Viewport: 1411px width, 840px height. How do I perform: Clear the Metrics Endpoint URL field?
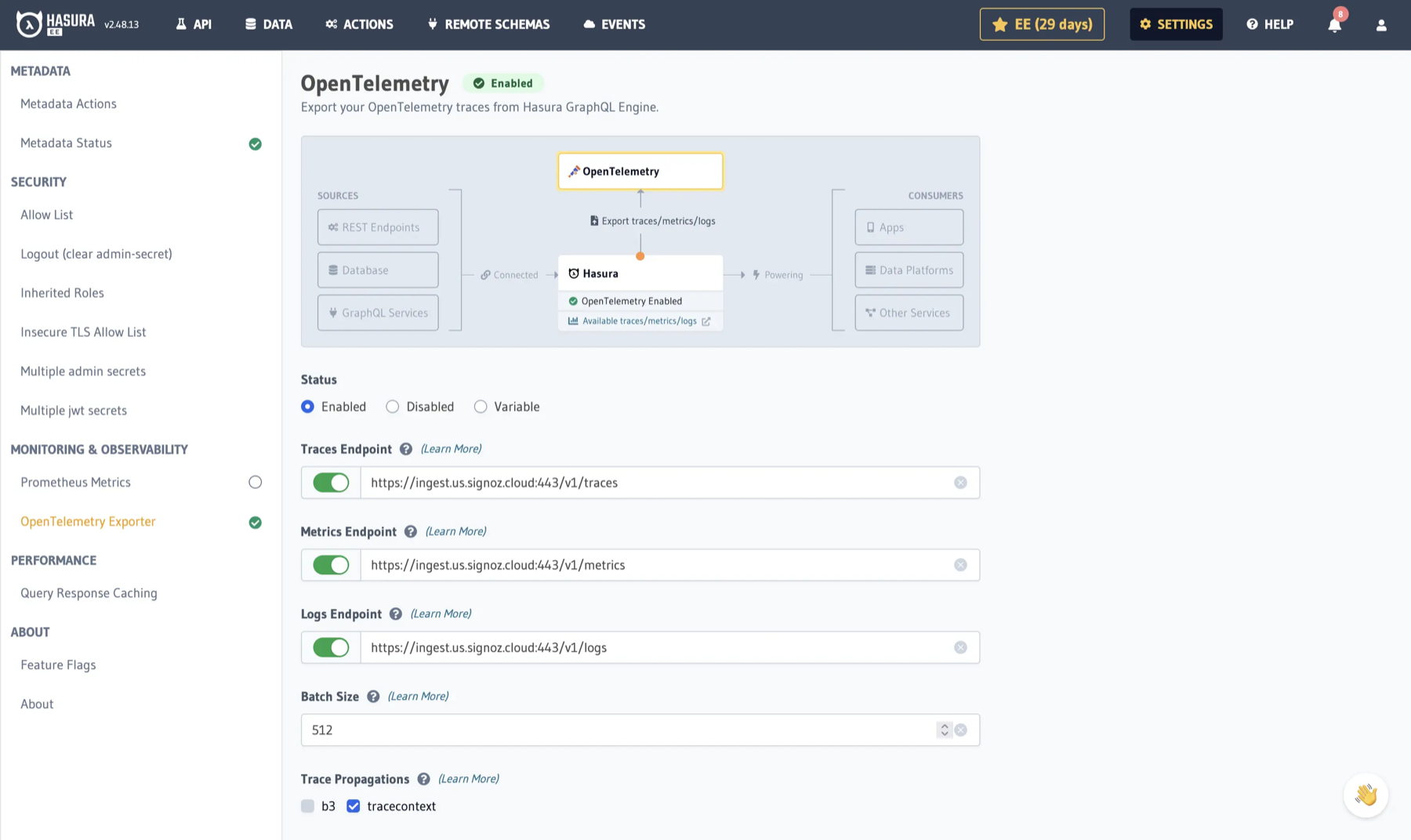[960, 565]
